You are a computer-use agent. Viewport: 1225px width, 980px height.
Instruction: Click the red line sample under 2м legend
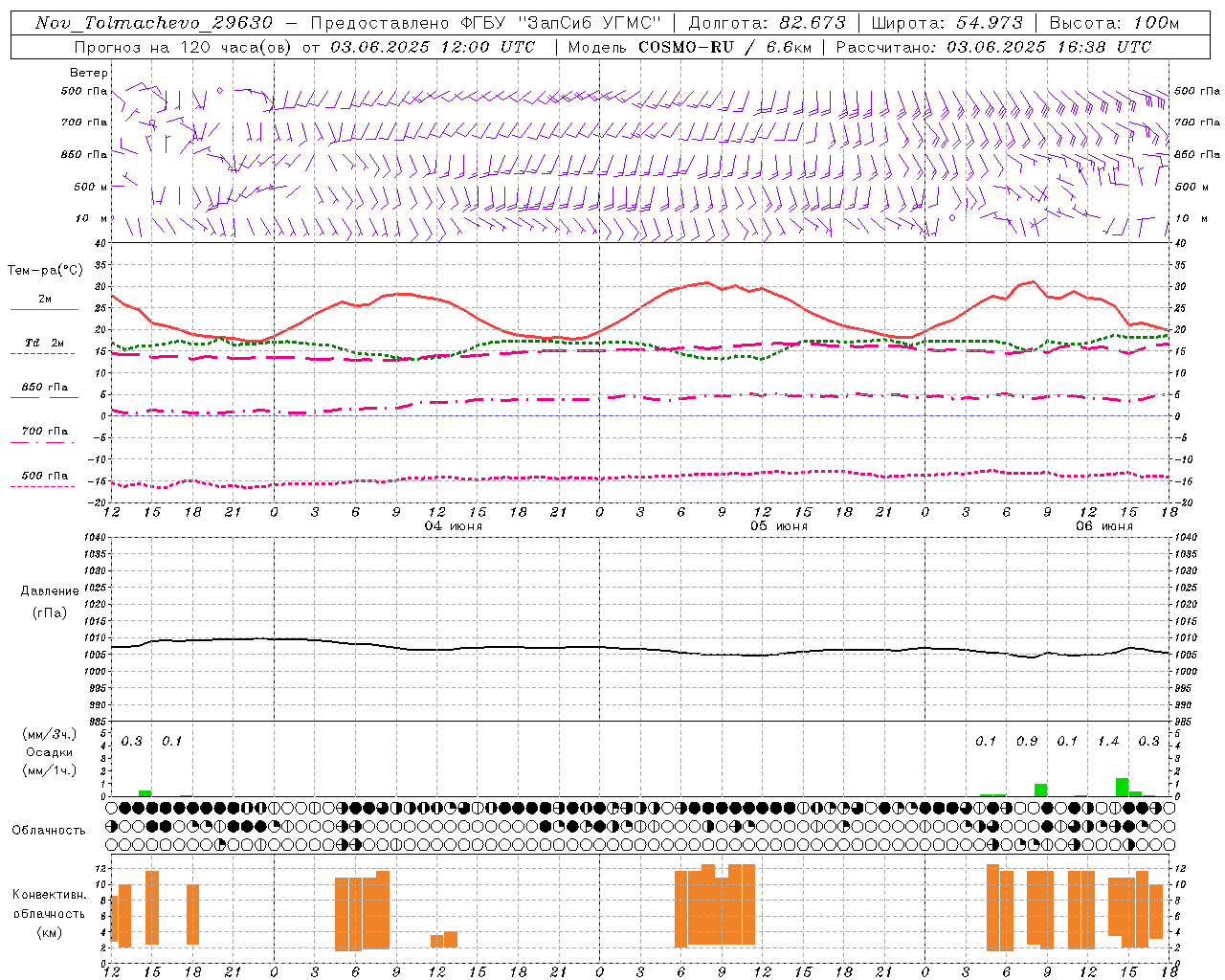click(x=44, y=310)
